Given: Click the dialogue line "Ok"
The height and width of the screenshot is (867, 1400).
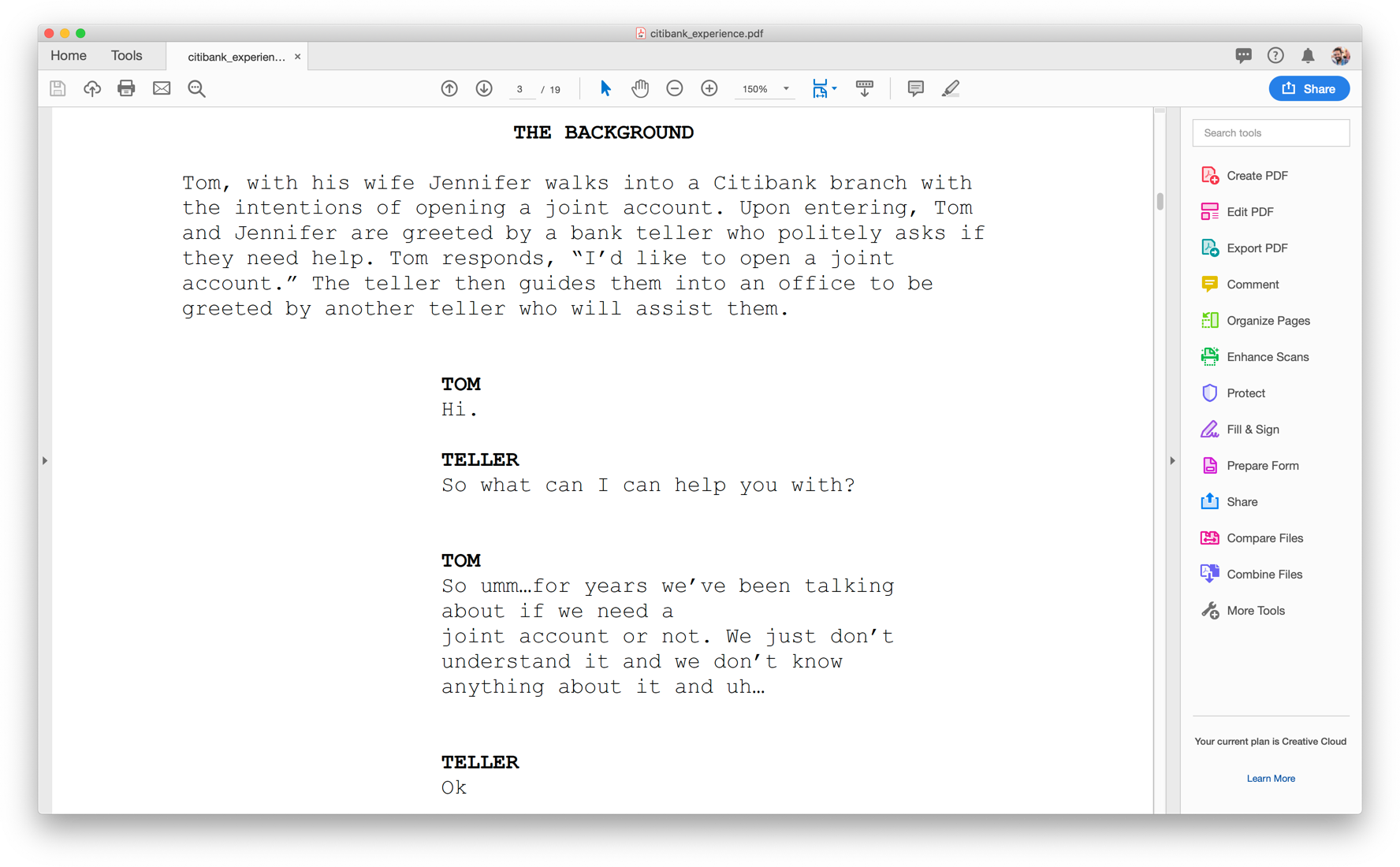Looking at the screenshot, I should (454, 787).
